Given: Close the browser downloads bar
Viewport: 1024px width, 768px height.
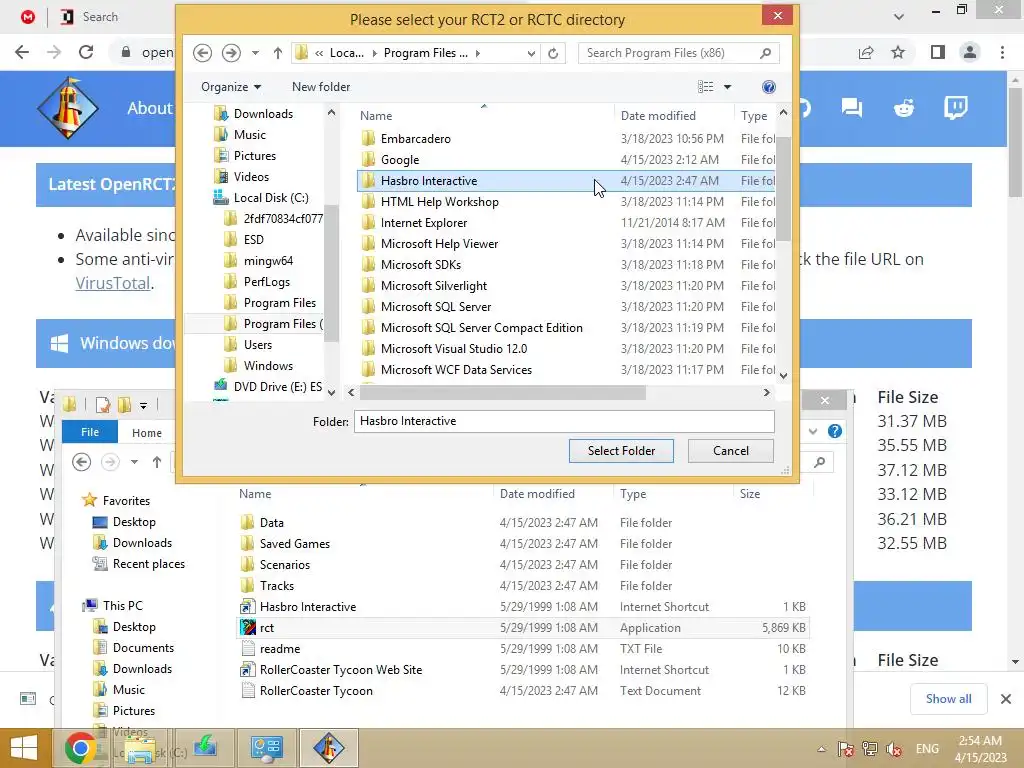Looking at the screenshot, I should [x=1006, y=699].
